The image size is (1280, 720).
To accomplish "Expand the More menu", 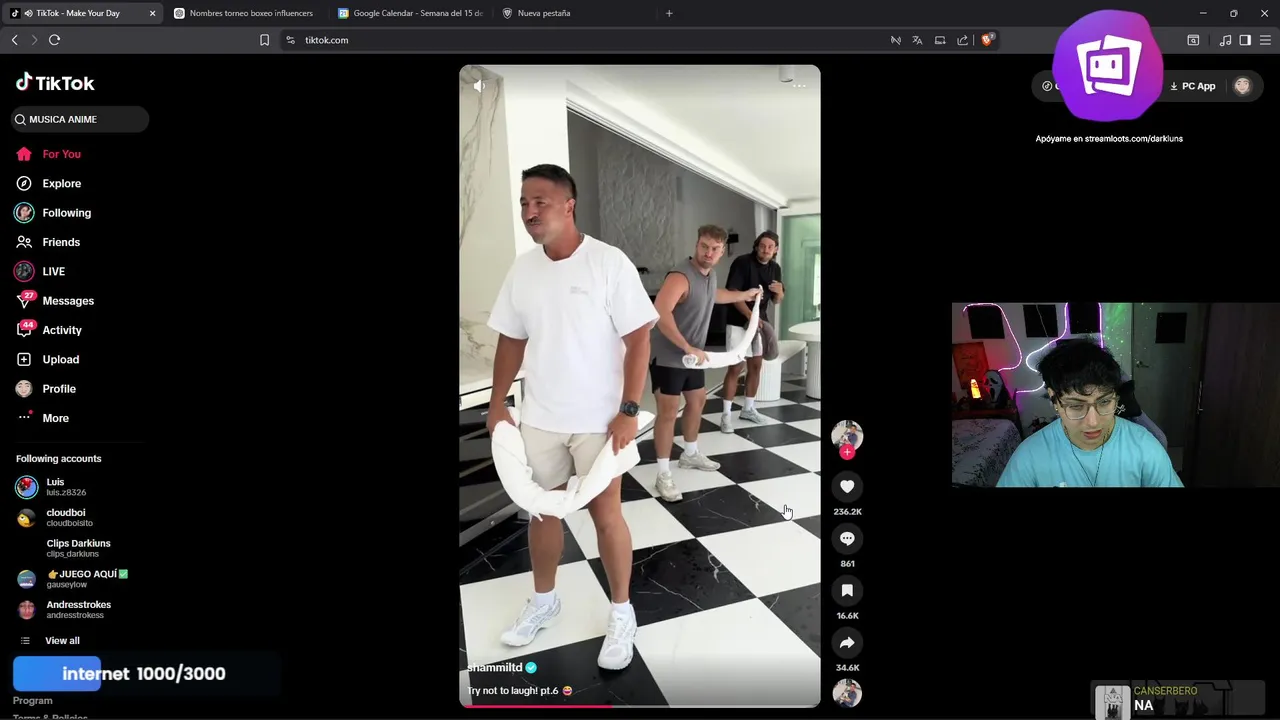I will point(55,418).
